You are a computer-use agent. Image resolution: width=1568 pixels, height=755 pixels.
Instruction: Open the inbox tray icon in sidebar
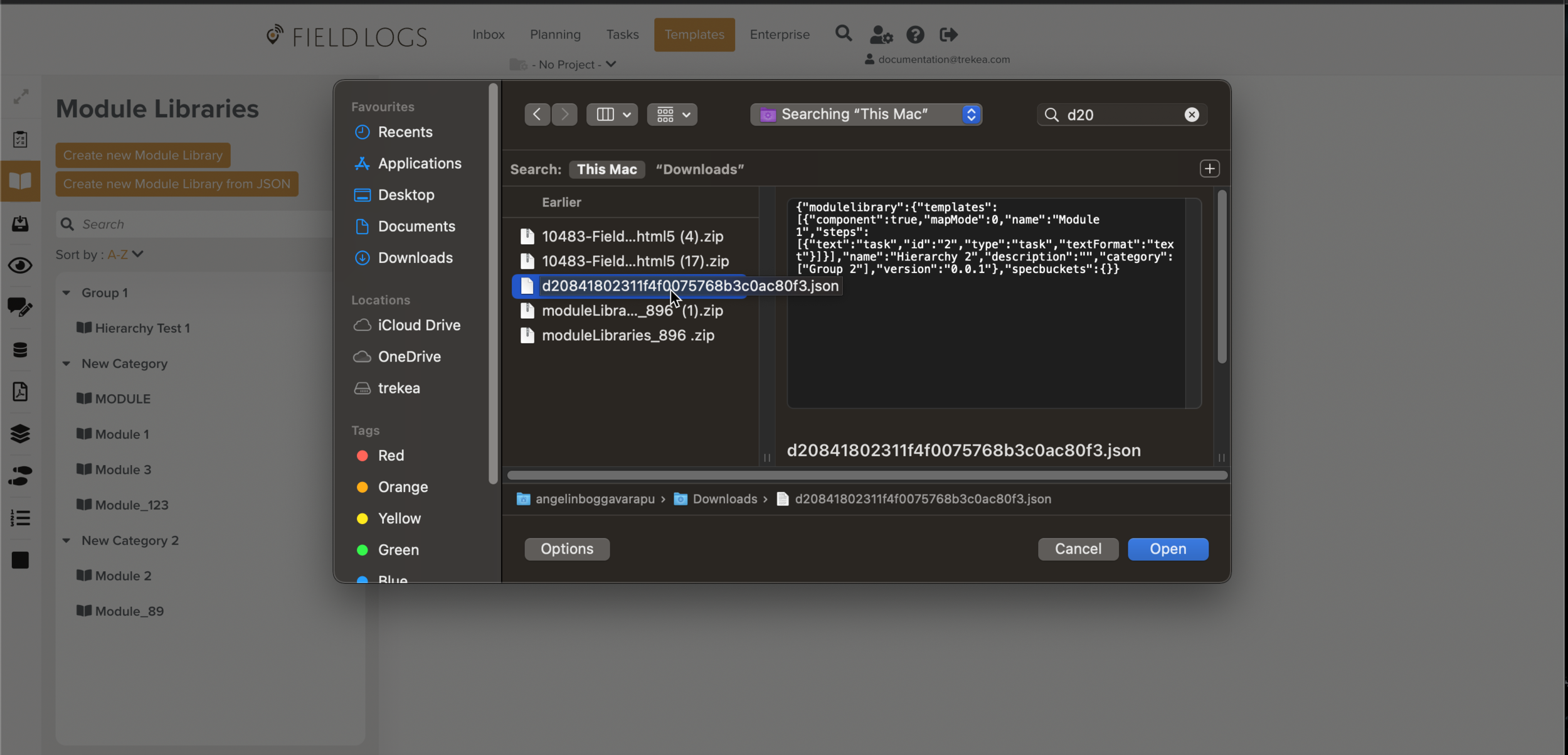(x=21, y=224)
